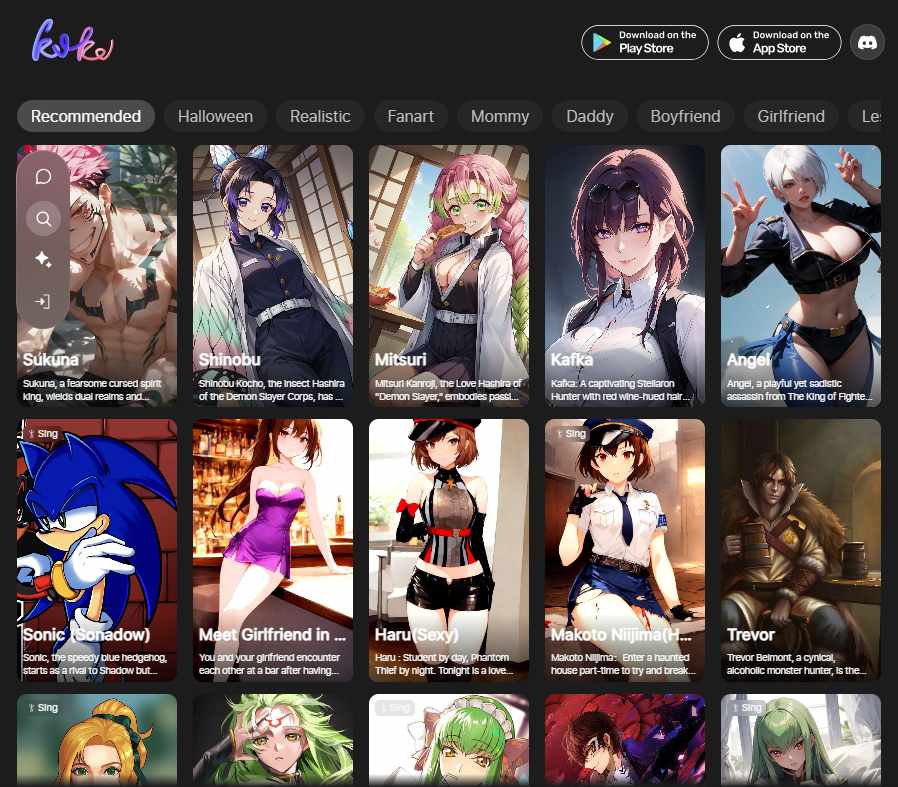Switch to the Realistic category tab

(x=320, y=116)
